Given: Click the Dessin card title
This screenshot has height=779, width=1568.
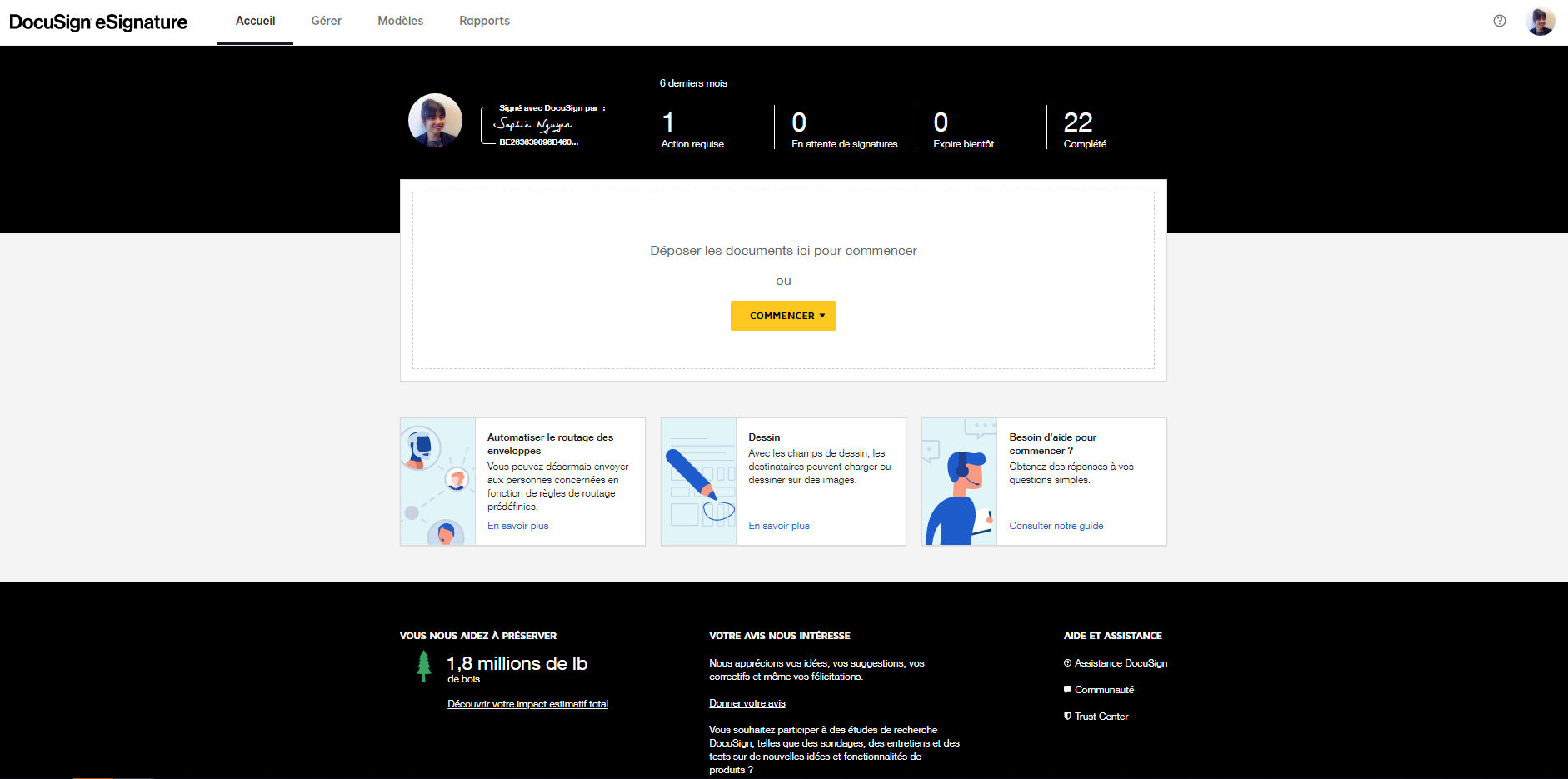Looking at the screenshot, I should coord(764,437).
